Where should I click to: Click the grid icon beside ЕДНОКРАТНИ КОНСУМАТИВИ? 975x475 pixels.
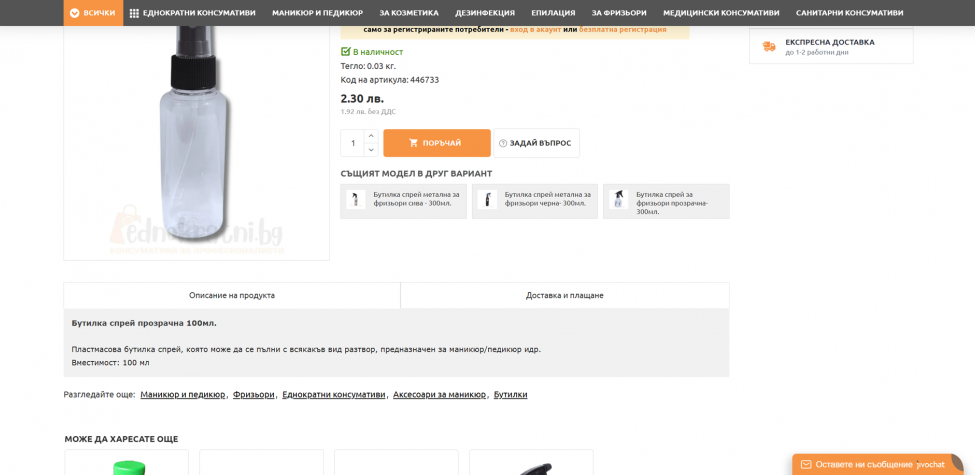coord(134,13)
